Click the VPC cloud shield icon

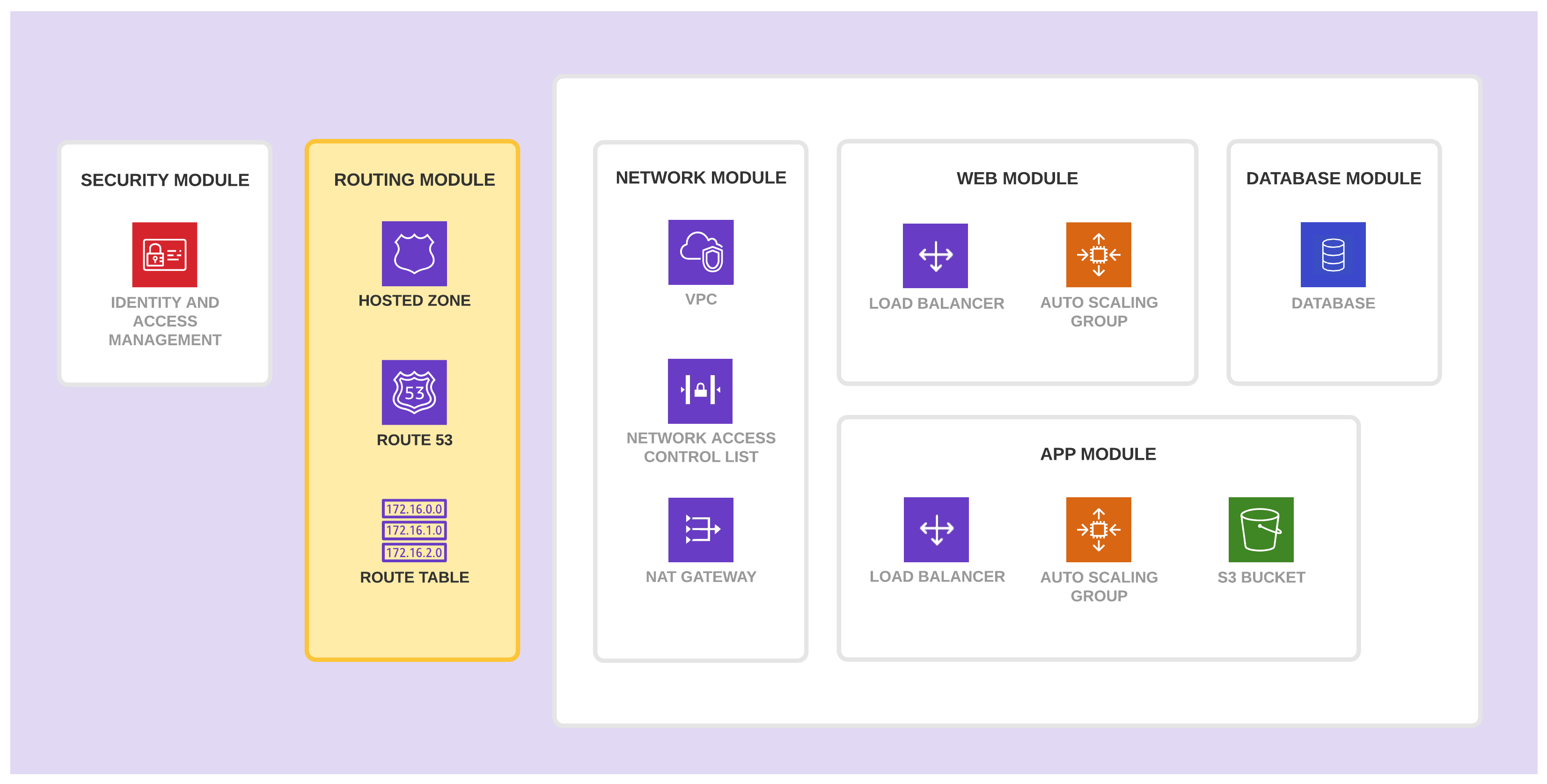[701, 252]
